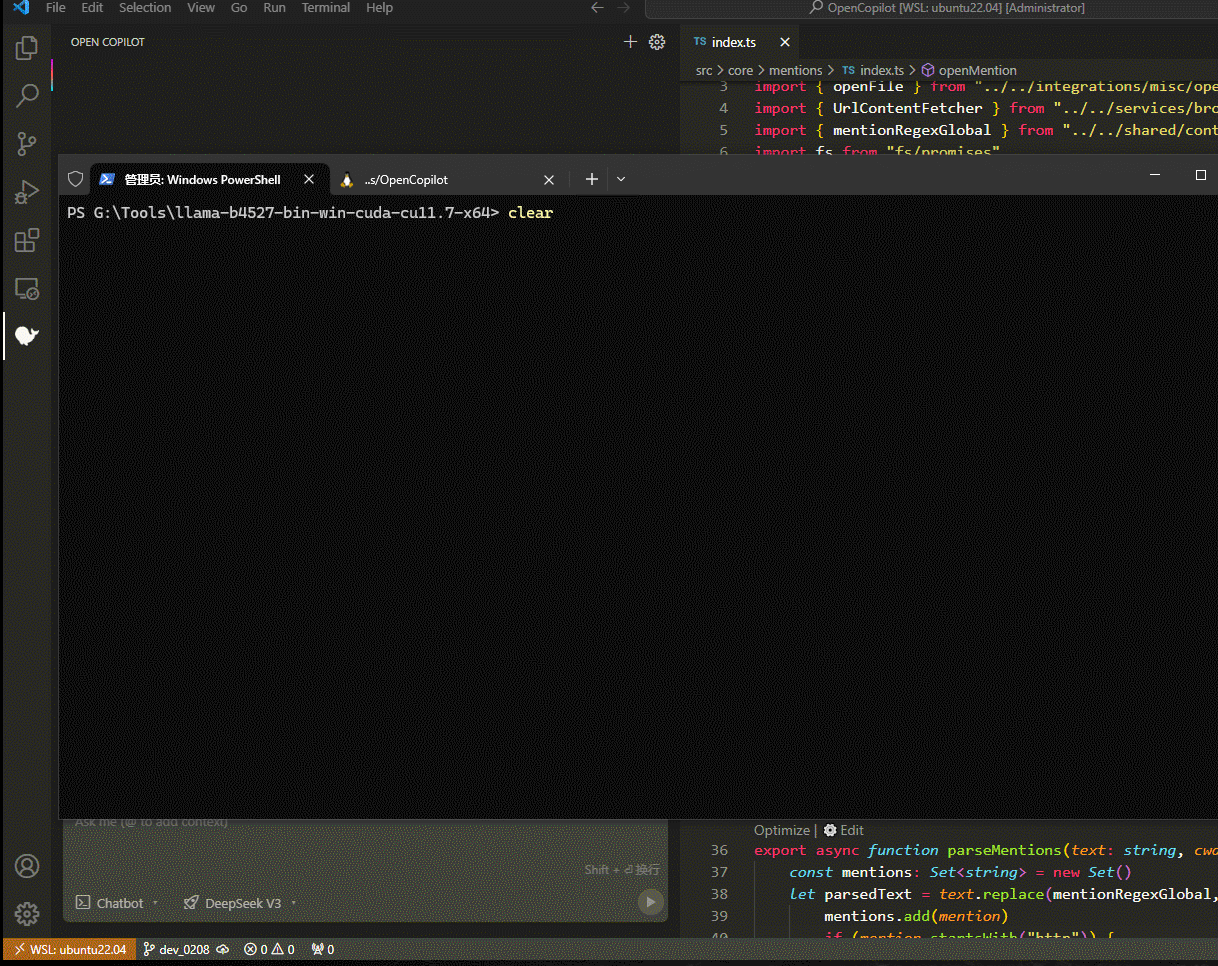Start a new chat with plus icon

point(630,42)
